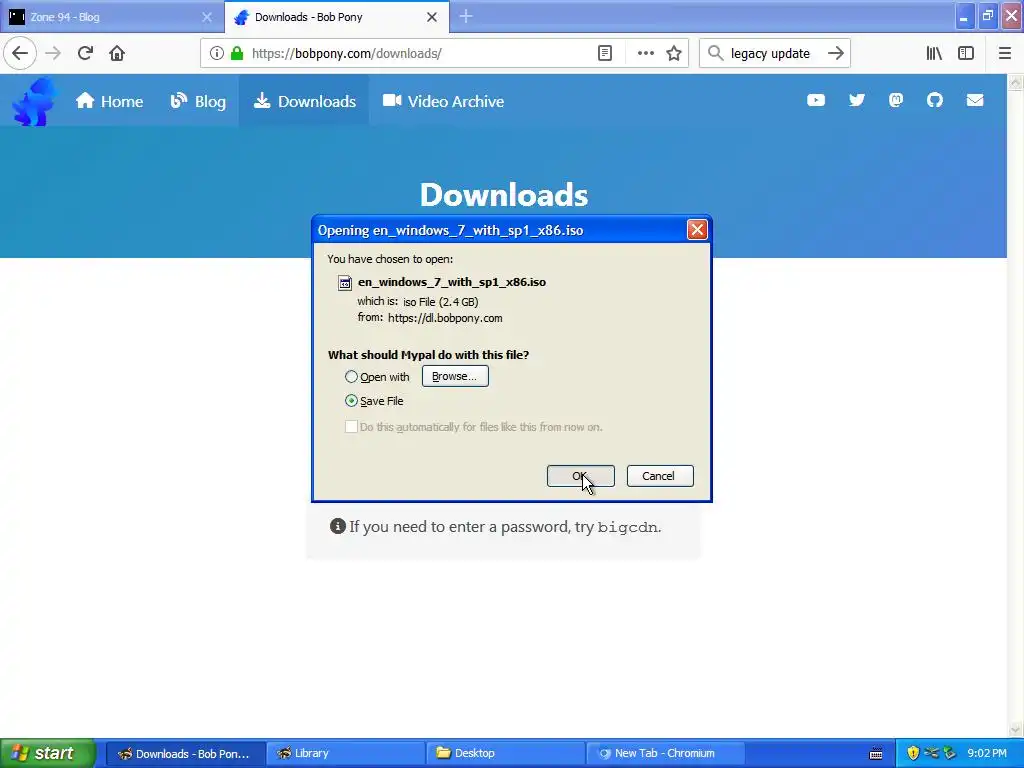This screenshot has width=1024, height=768.
Task: Toggle reader view icon in address bar
Action: point(605,54)
